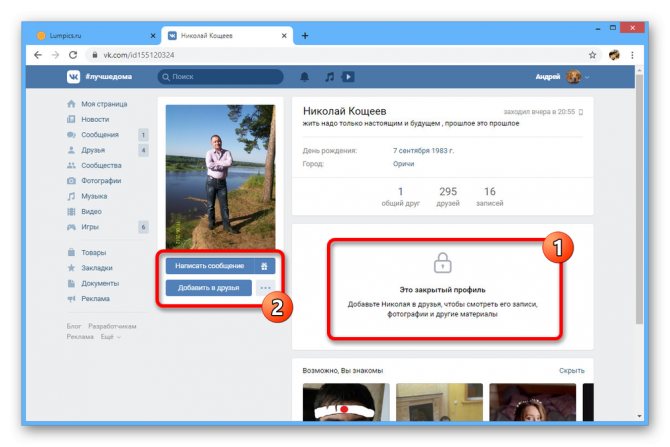Click the Chrome profile avatar icon
Viewport: 670px width, 447px height.
614,55
